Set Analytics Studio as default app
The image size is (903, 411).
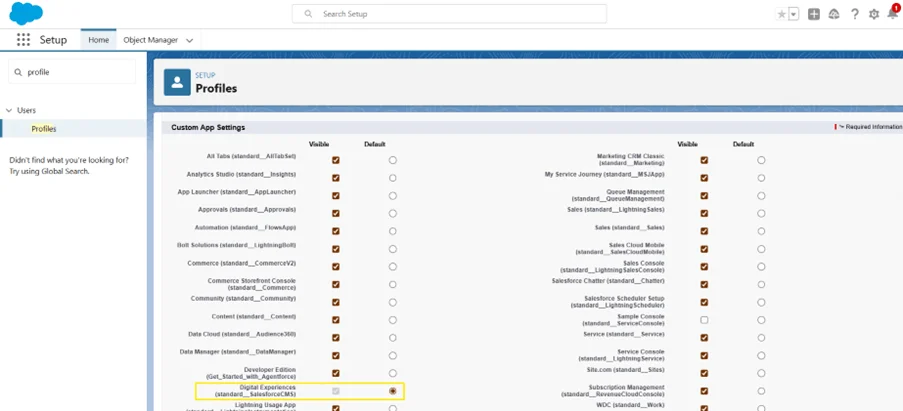coord(393,178)
